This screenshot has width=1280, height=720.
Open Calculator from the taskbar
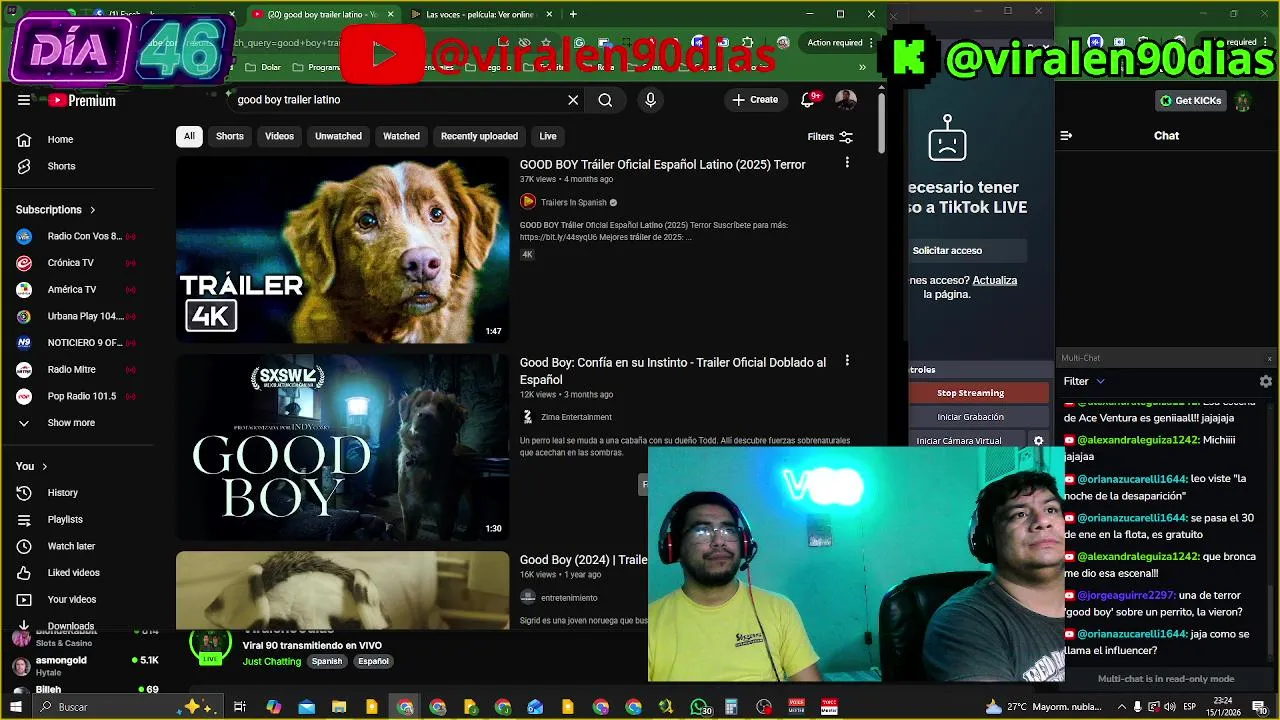tap(731, 707)
